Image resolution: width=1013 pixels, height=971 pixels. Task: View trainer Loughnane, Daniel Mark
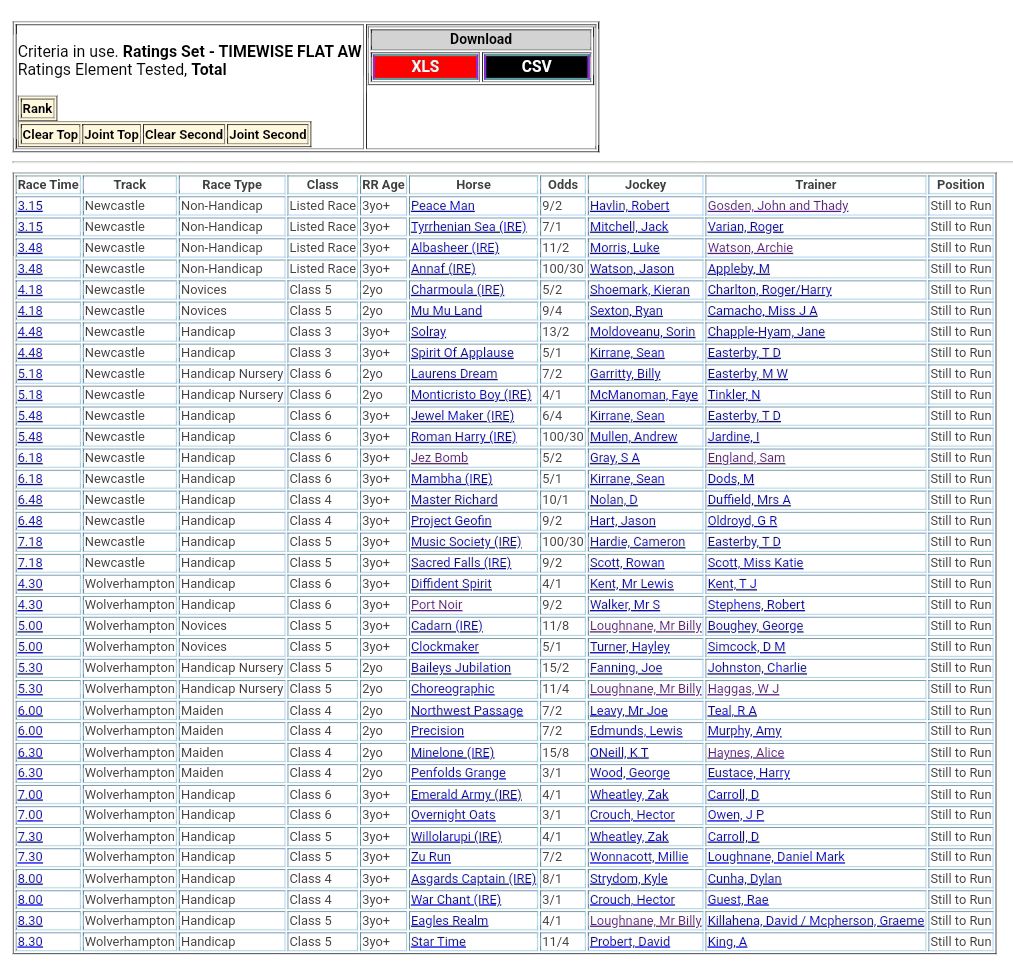point(775,857)
